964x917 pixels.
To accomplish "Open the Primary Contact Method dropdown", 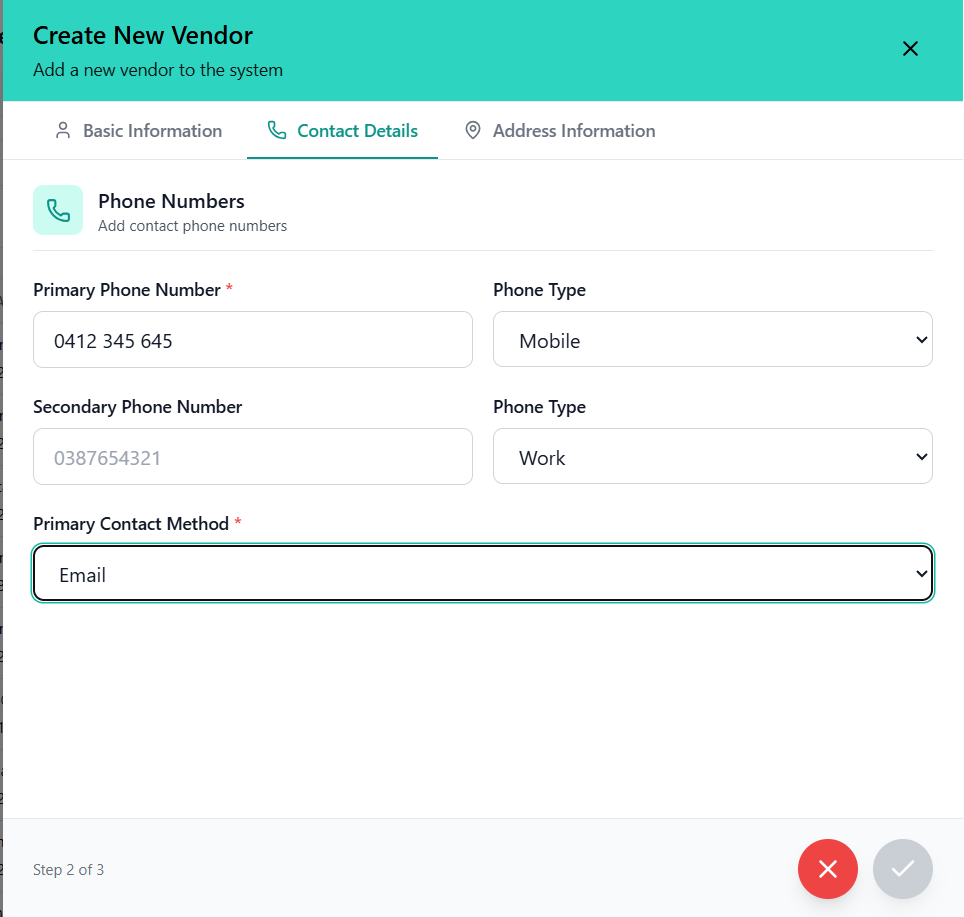I will pyautogui.click(x=483, y=573).
